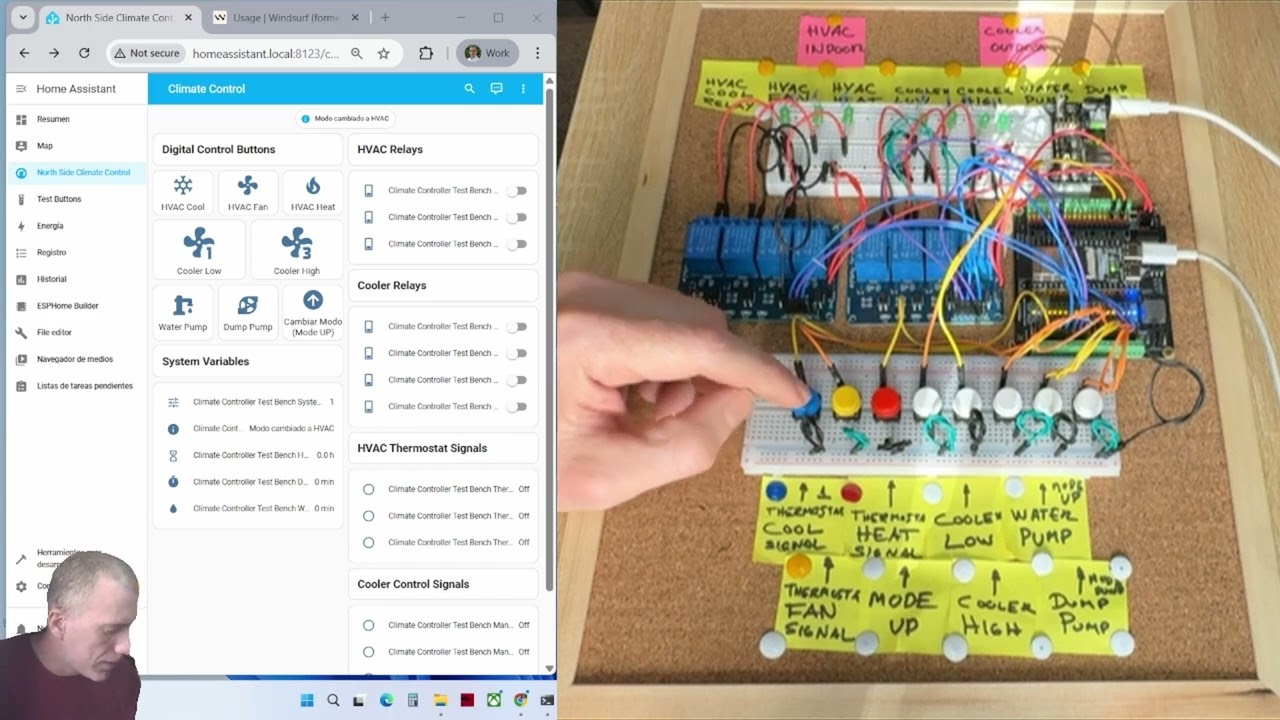The image size is (1280, 720).
Task: Open the assistant chat icon in header
Action: (496, 89)
